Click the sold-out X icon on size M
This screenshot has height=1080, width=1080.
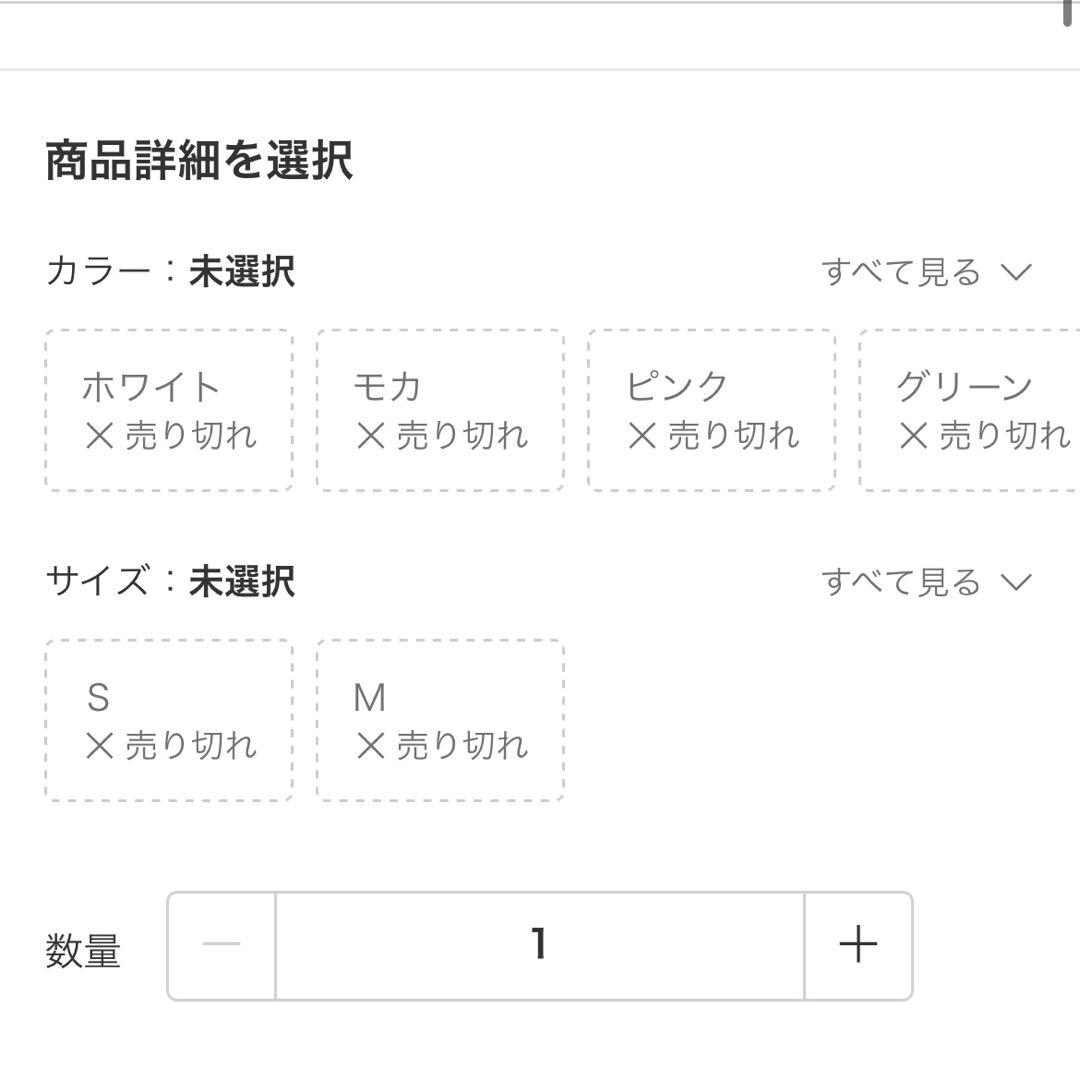370,743
